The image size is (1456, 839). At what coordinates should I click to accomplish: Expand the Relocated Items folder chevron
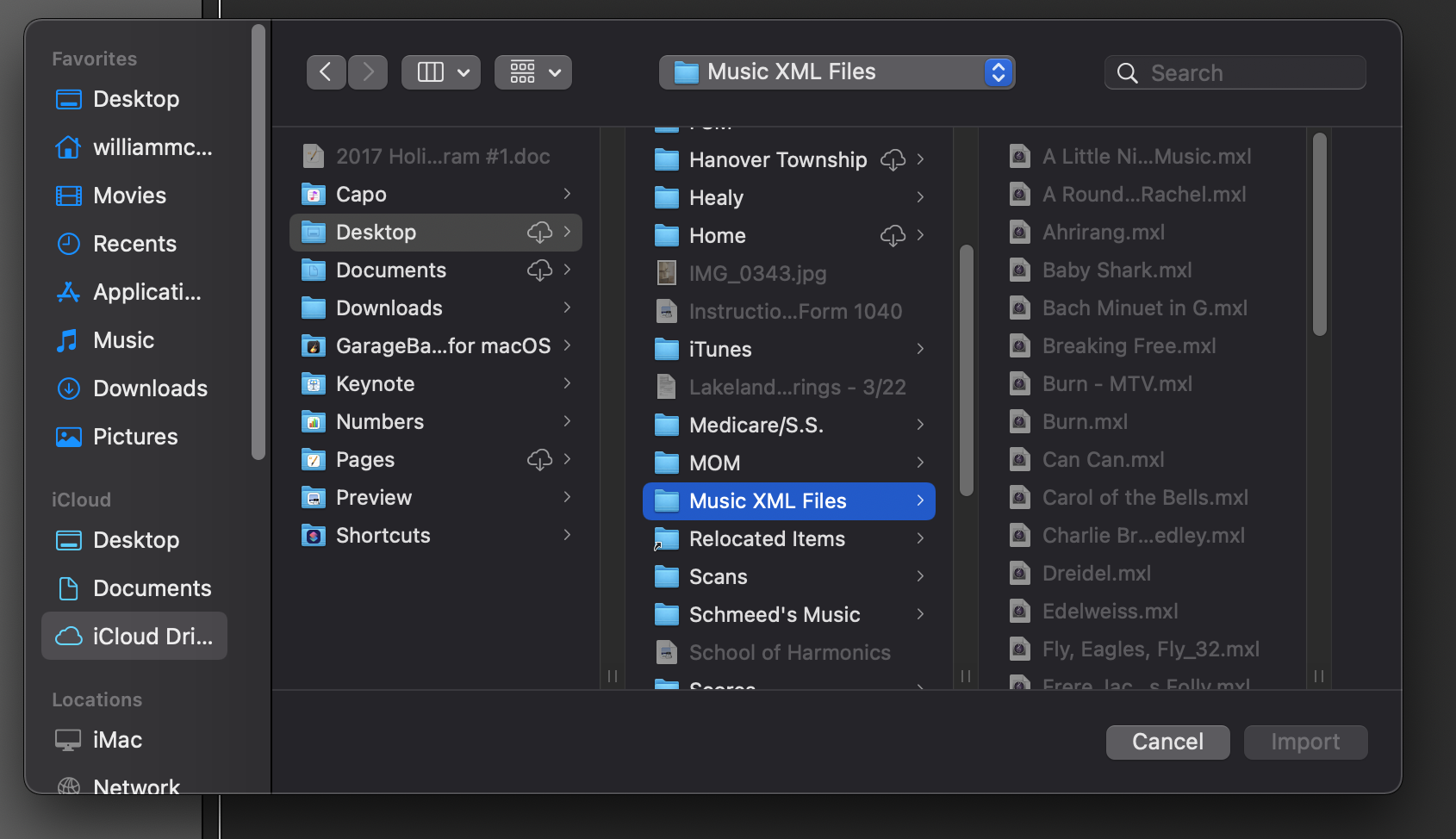click(920, 539)
